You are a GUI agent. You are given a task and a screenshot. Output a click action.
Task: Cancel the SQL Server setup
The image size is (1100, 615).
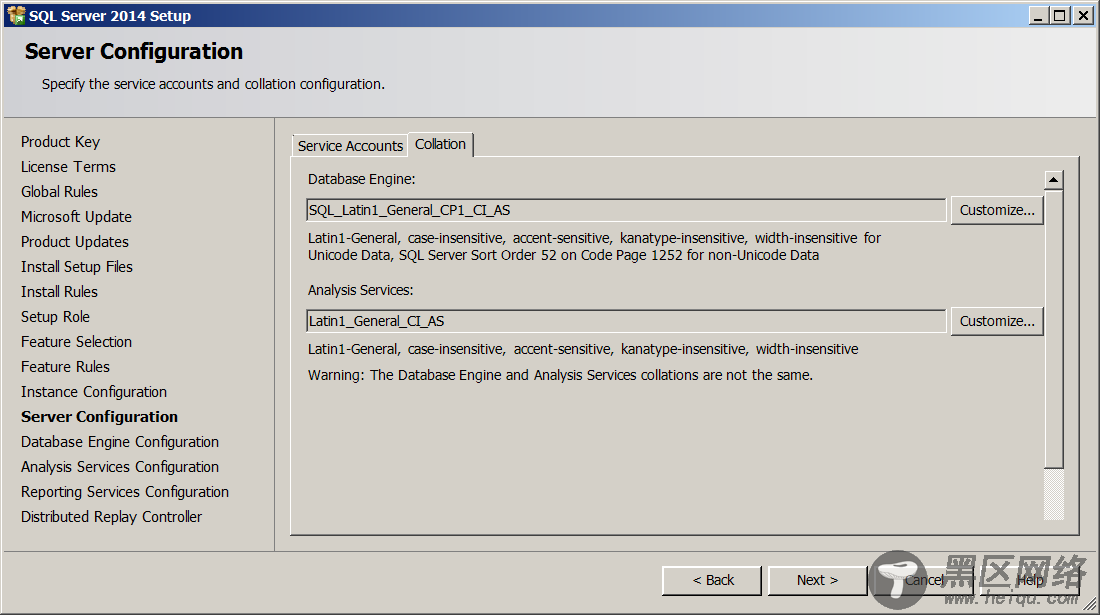coord(923,580)
